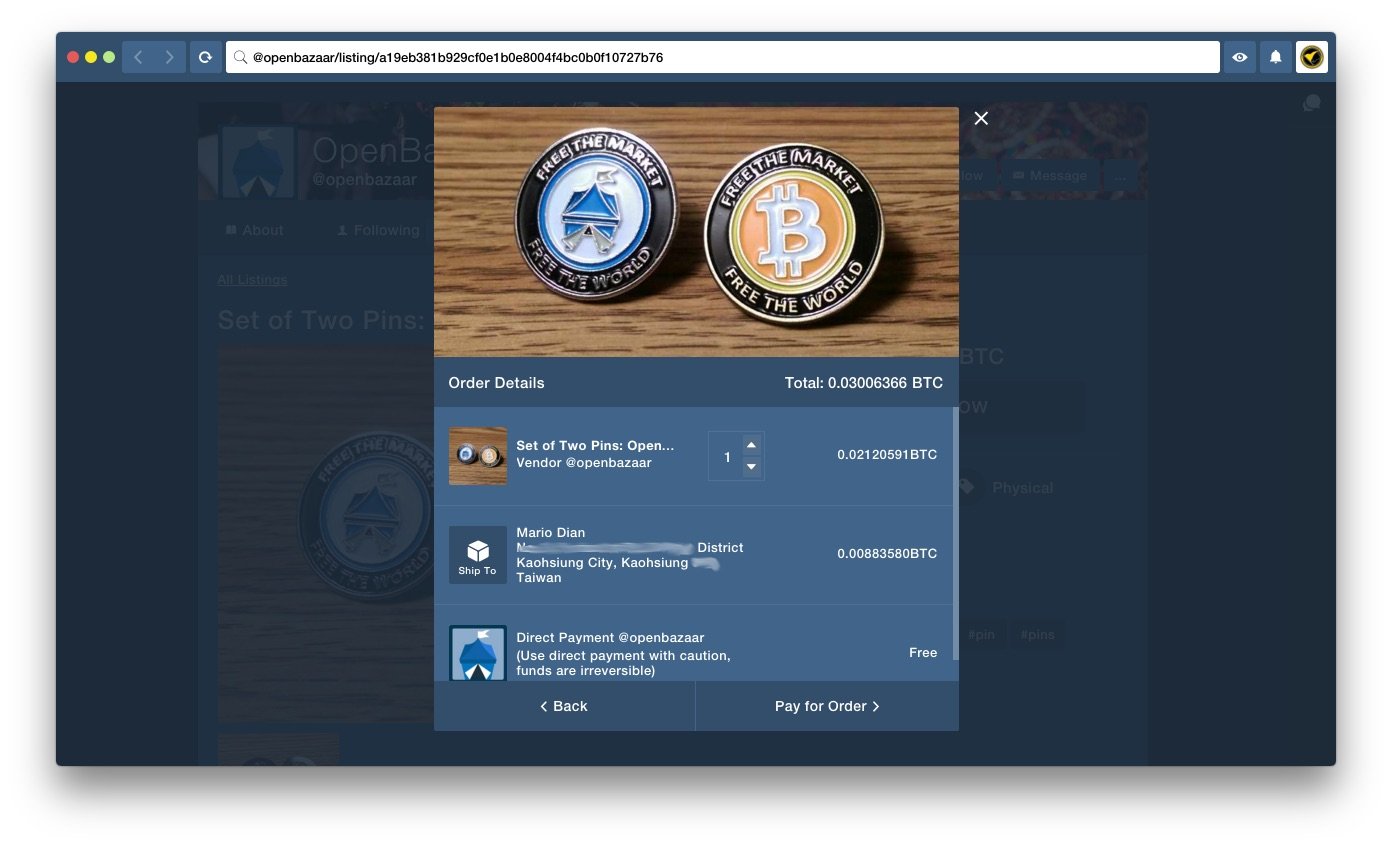
Task: Click the Physical type label on the listing page
Action: click(x=1022, y=488)
